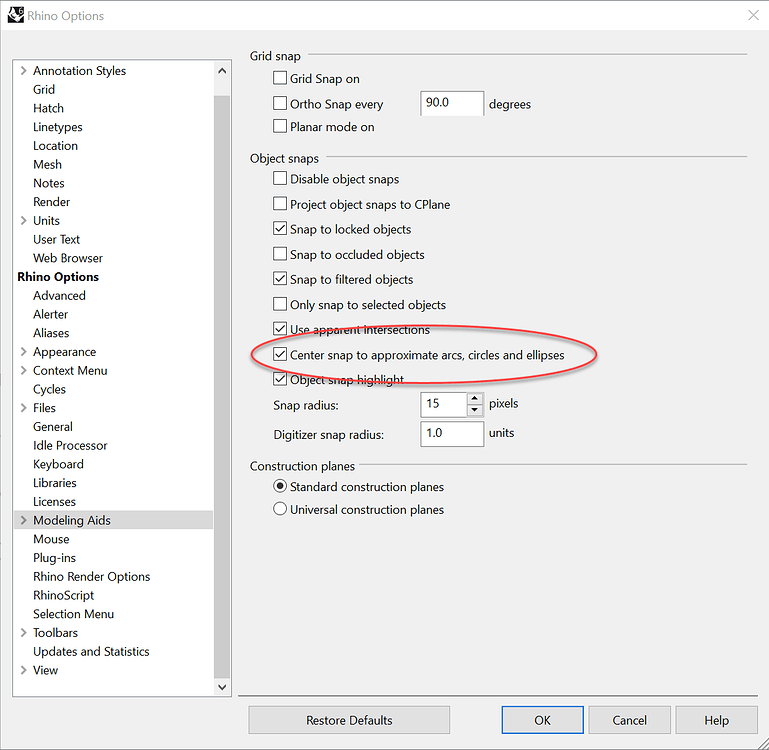Expand the Files tree node

(23, 408)
